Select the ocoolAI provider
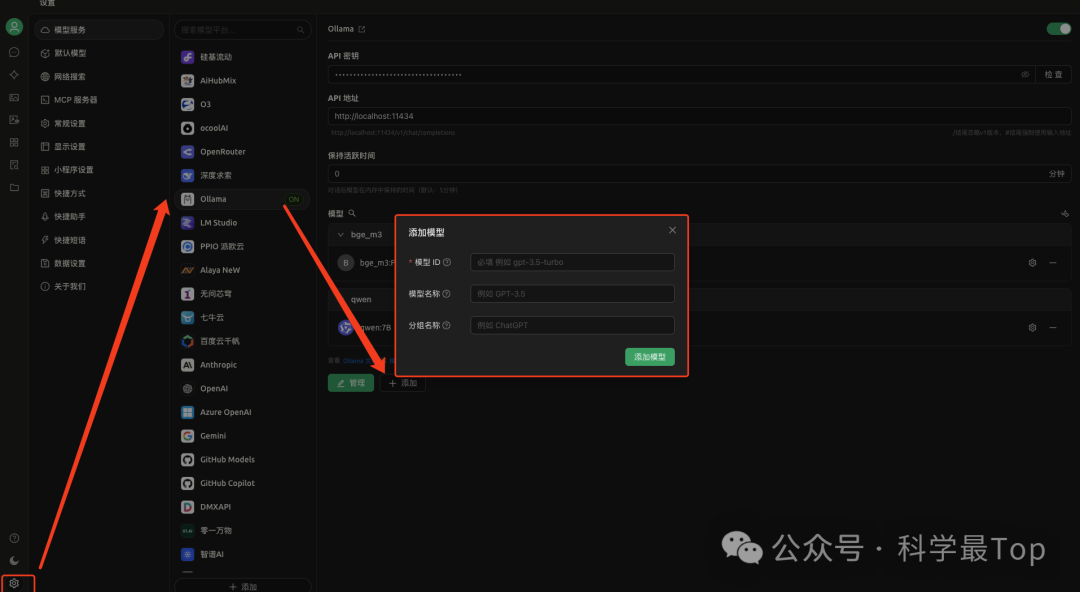This screenshot has height=592, width=1080. pyautogui.click(x=242, y=128)
